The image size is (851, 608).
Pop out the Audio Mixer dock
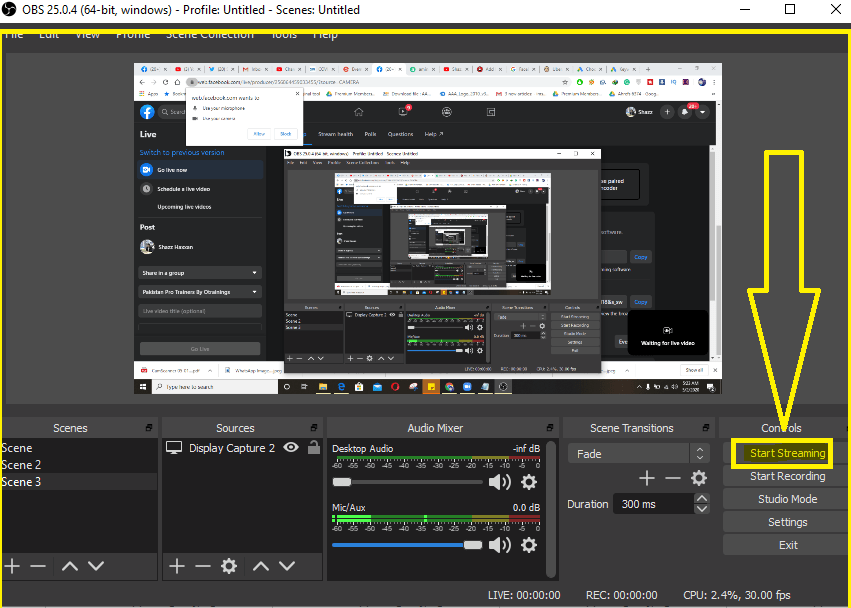tap(550, 428)
